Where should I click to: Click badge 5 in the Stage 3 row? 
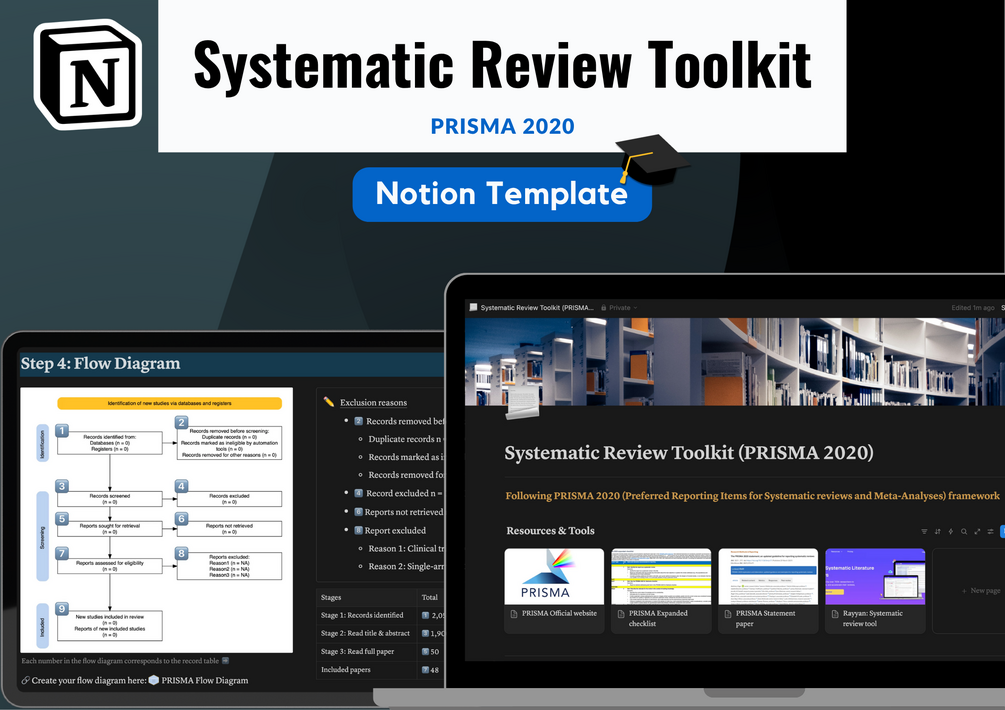[x=426, y=652]
